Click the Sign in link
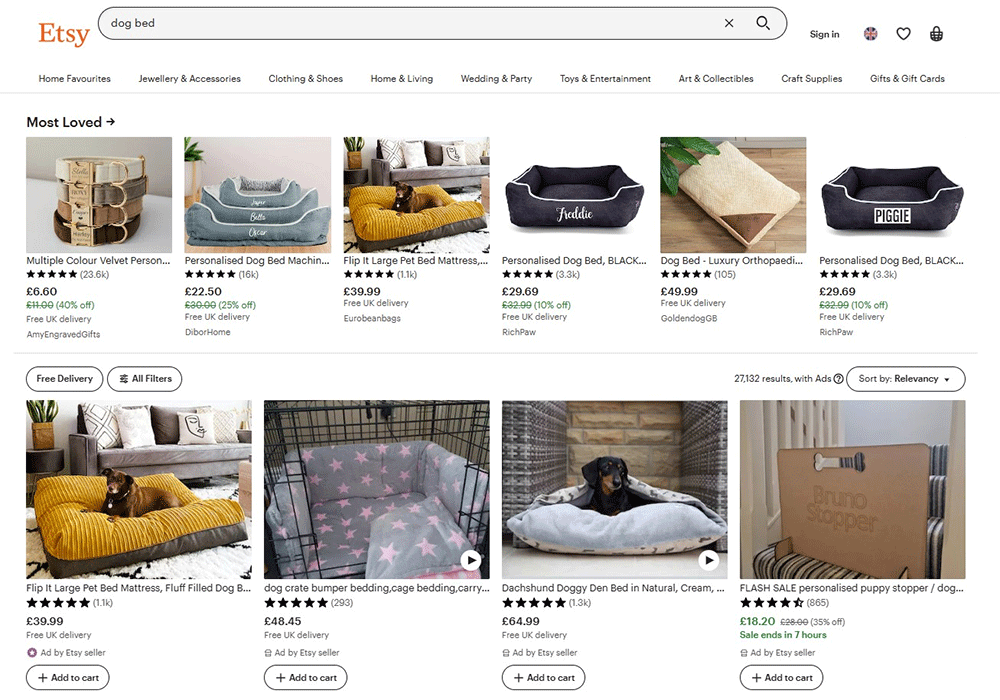The height and width of the screenshot is (700, 1000). click(824, 34)
